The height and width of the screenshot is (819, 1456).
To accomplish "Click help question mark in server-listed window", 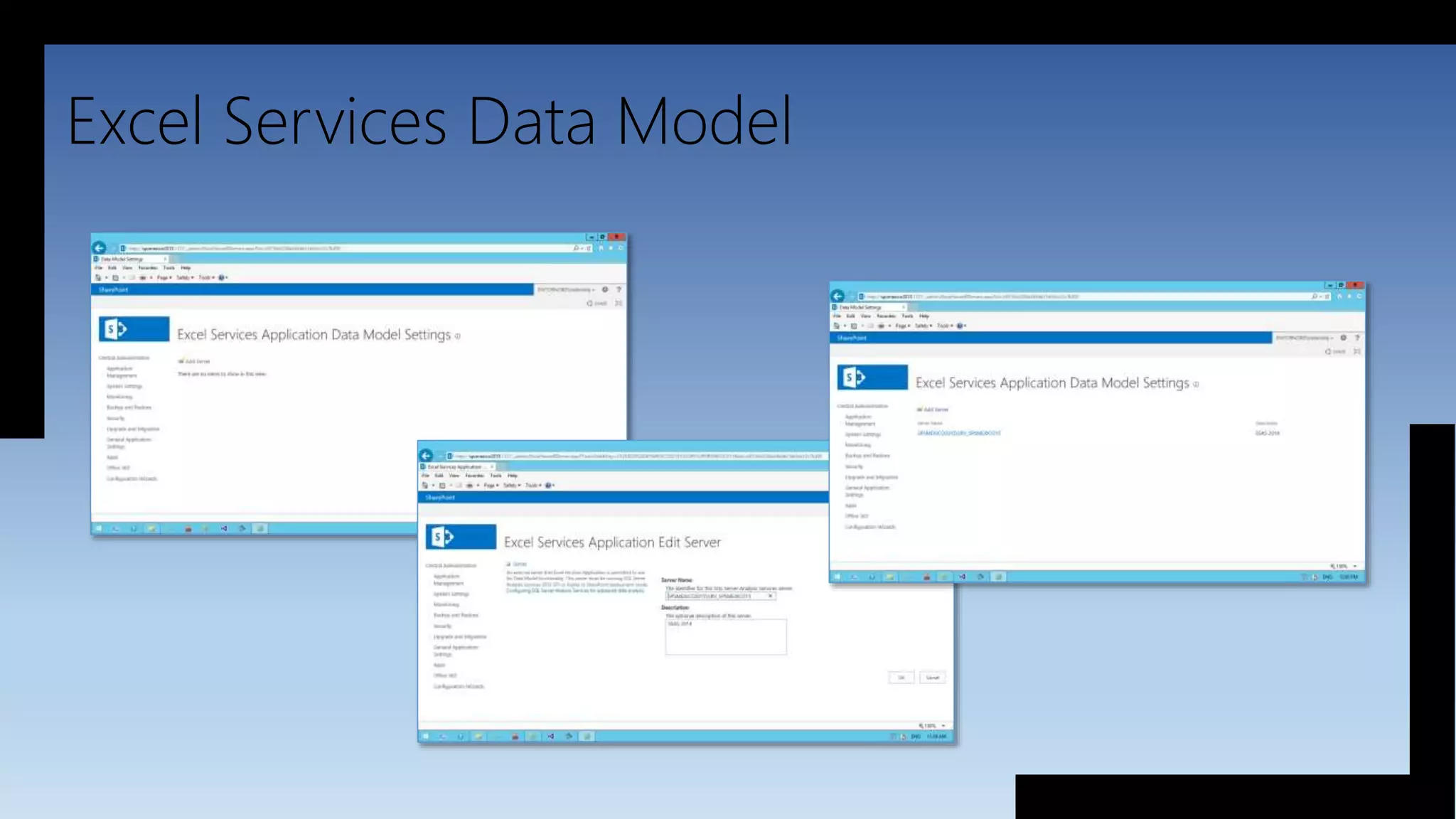I will 1357,338.
